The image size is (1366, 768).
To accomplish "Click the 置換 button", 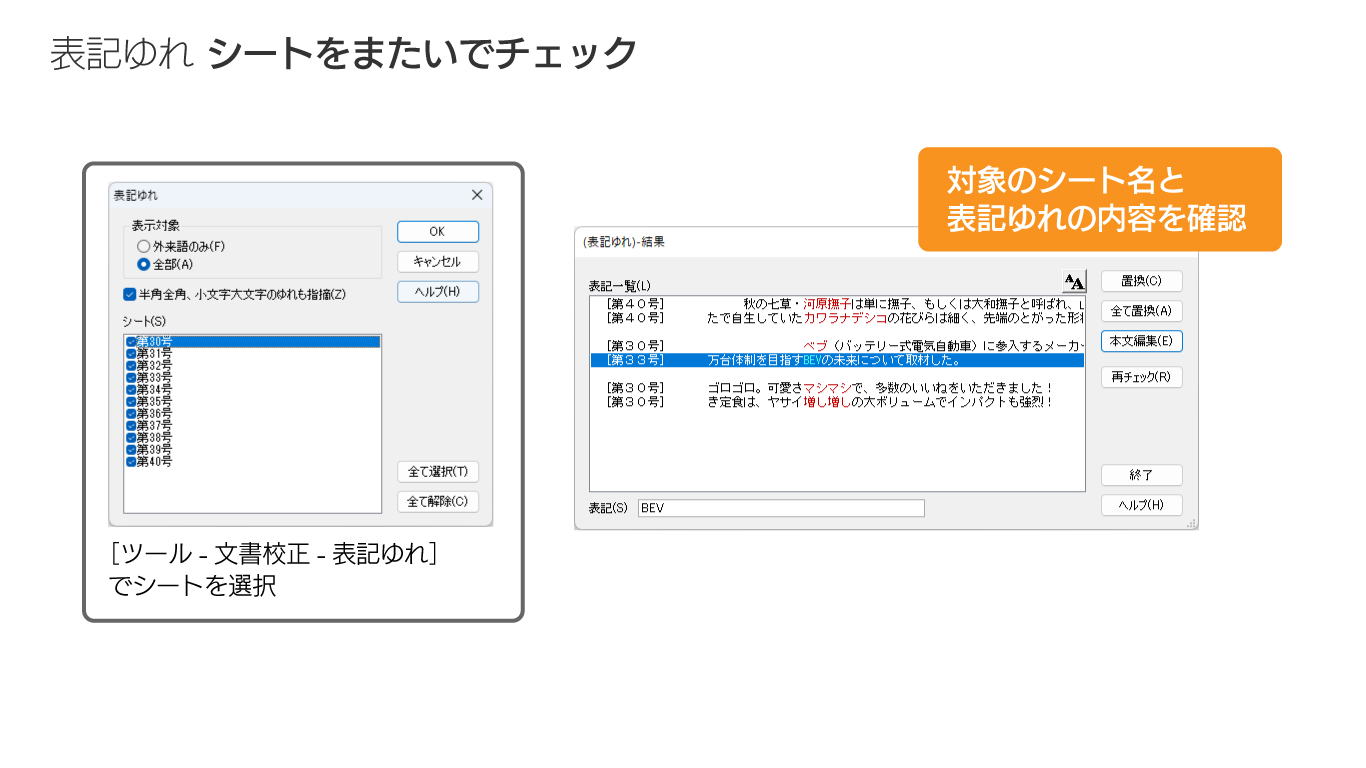I will (x=1141, y=281).
